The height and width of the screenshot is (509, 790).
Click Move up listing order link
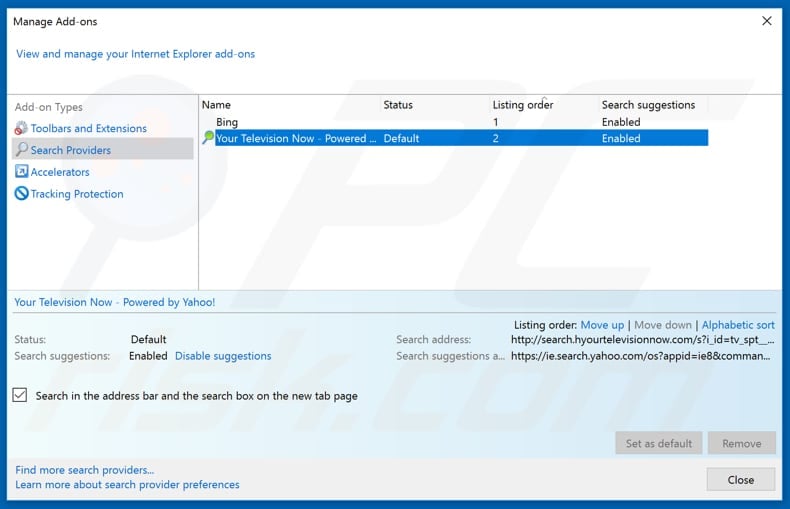click(x=602, y=325)
